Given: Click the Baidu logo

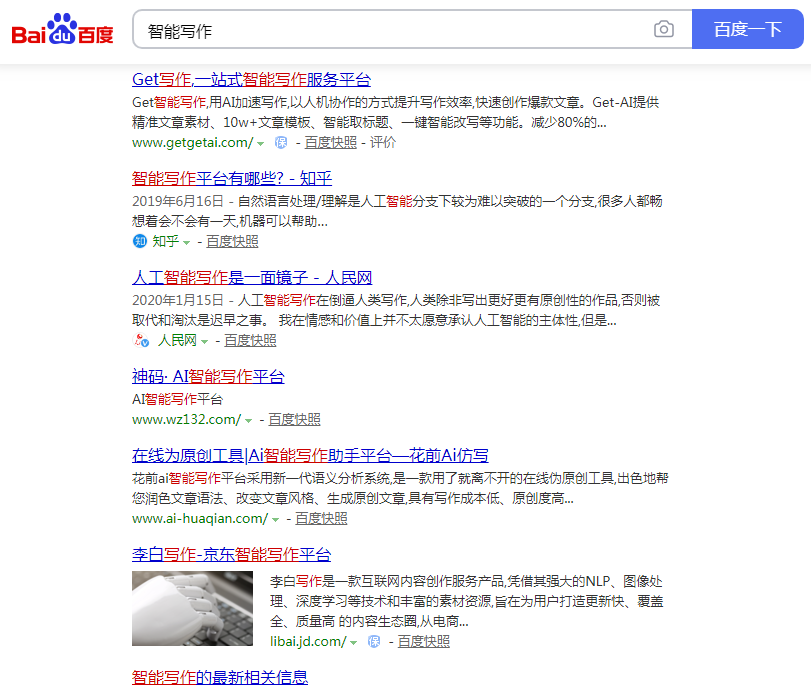Looking at the screenshot, I should pos(62,29).
